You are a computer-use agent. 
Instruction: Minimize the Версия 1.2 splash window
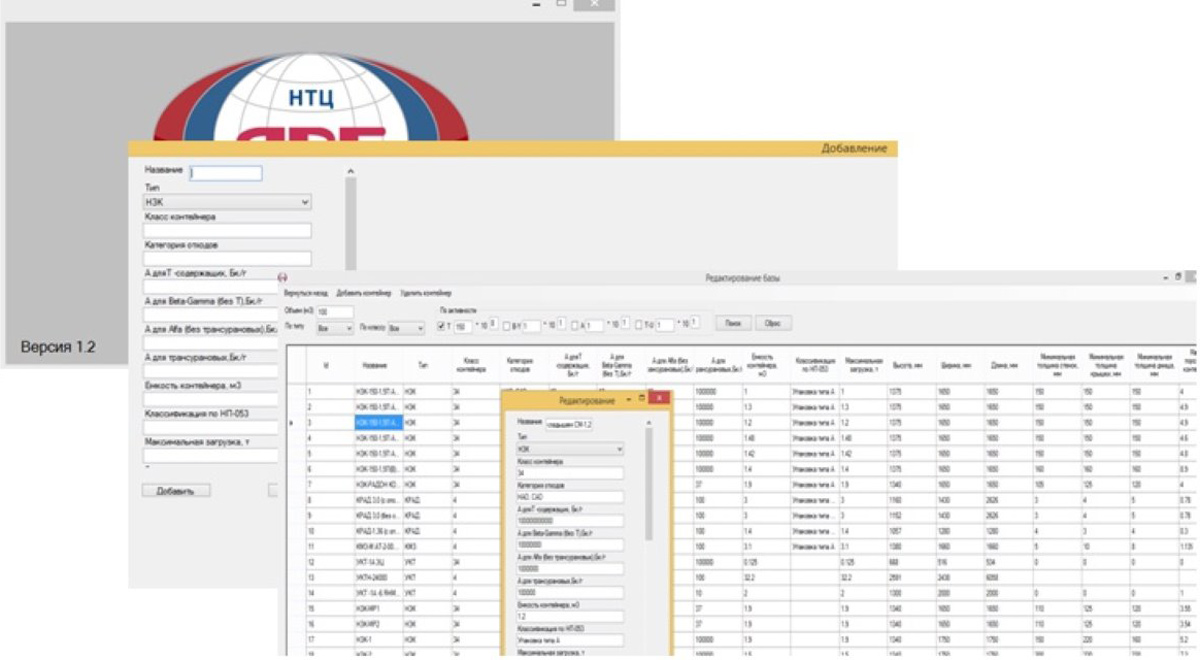click(x=538, y=5)
